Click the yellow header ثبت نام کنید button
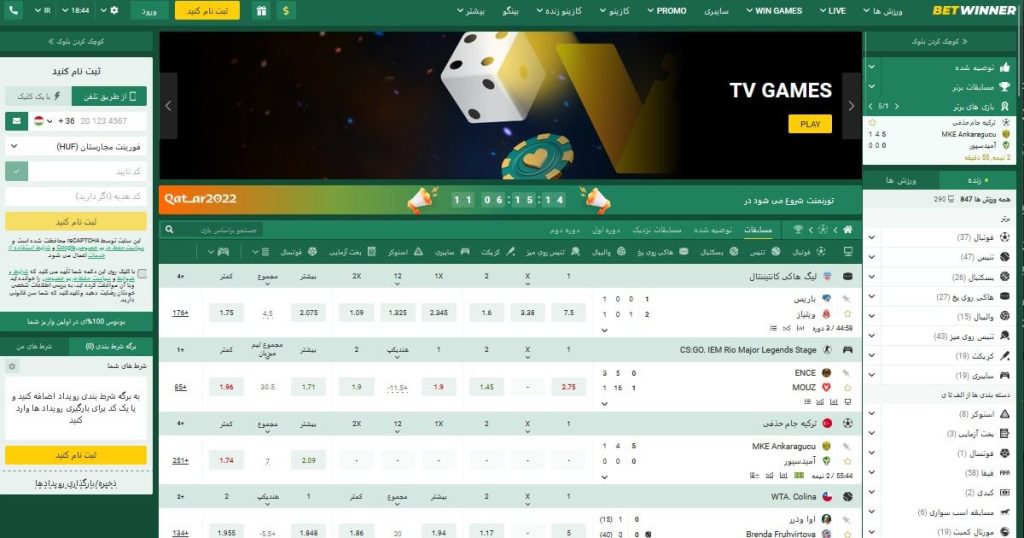Screen dimensions: 1024x538 point(207,10)
